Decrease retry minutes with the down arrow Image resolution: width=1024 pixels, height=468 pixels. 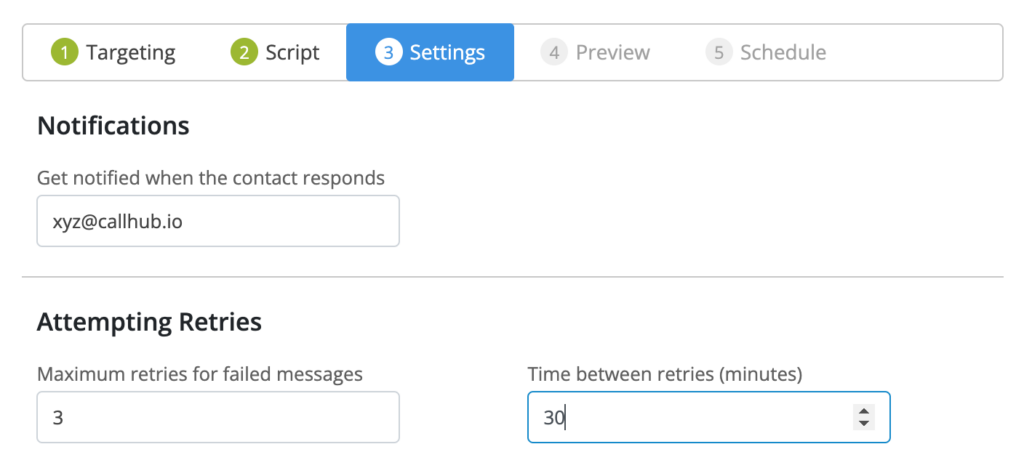click(x=863, y=424)
